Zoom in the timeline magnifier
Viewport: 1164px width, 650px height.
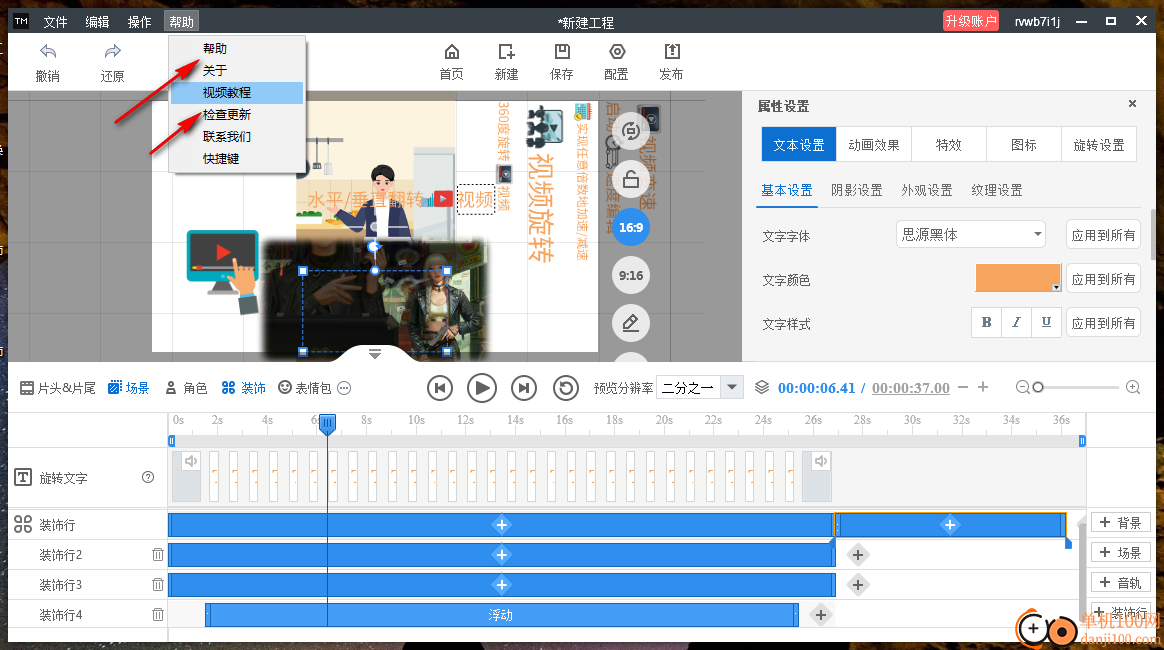(x=1133, y=387)
